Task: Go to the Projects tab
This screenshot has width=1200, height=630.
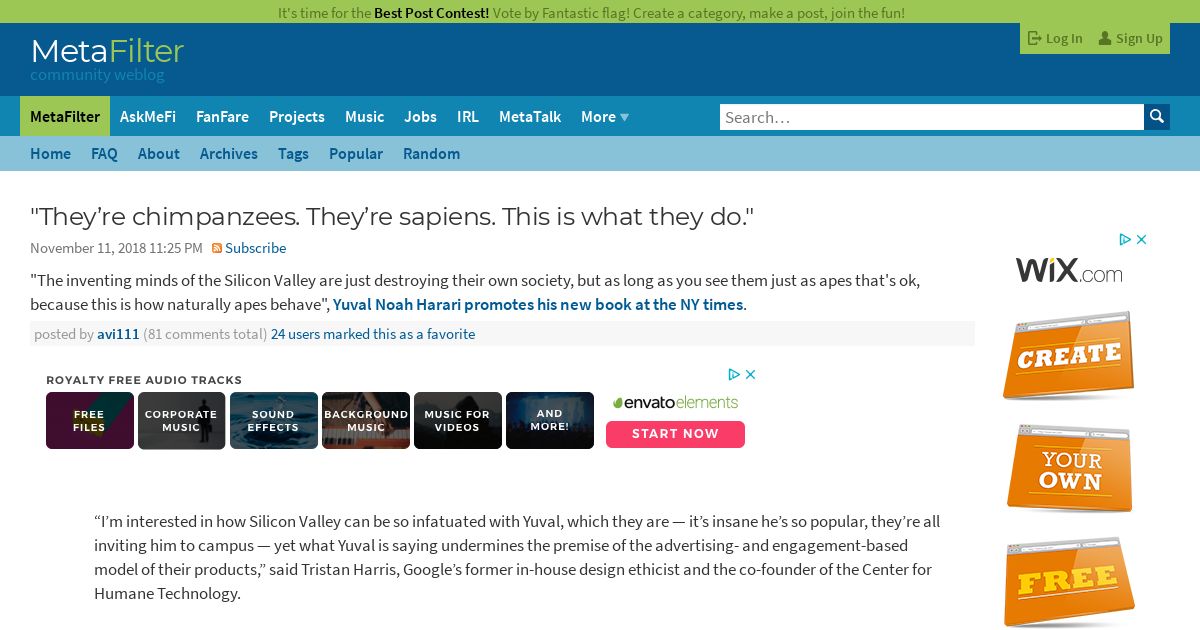Action: pos(297,117)
